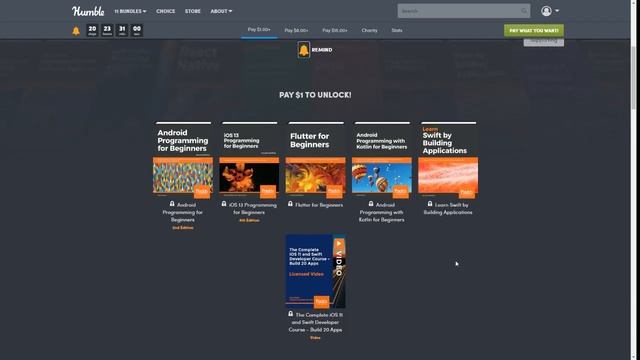Click 'The Complete iOS 11 and Swift' caption
The image size is (640, 360).
(x=316, y=322)
